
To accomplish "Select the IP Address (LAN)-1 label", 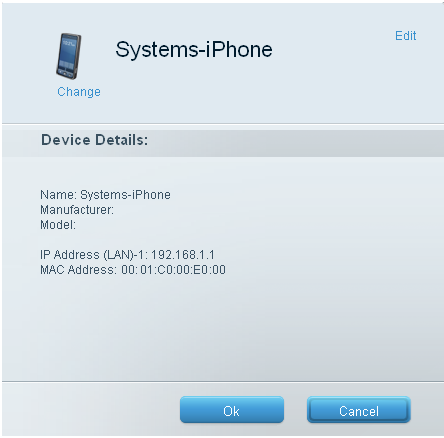I will coord(94,255).
